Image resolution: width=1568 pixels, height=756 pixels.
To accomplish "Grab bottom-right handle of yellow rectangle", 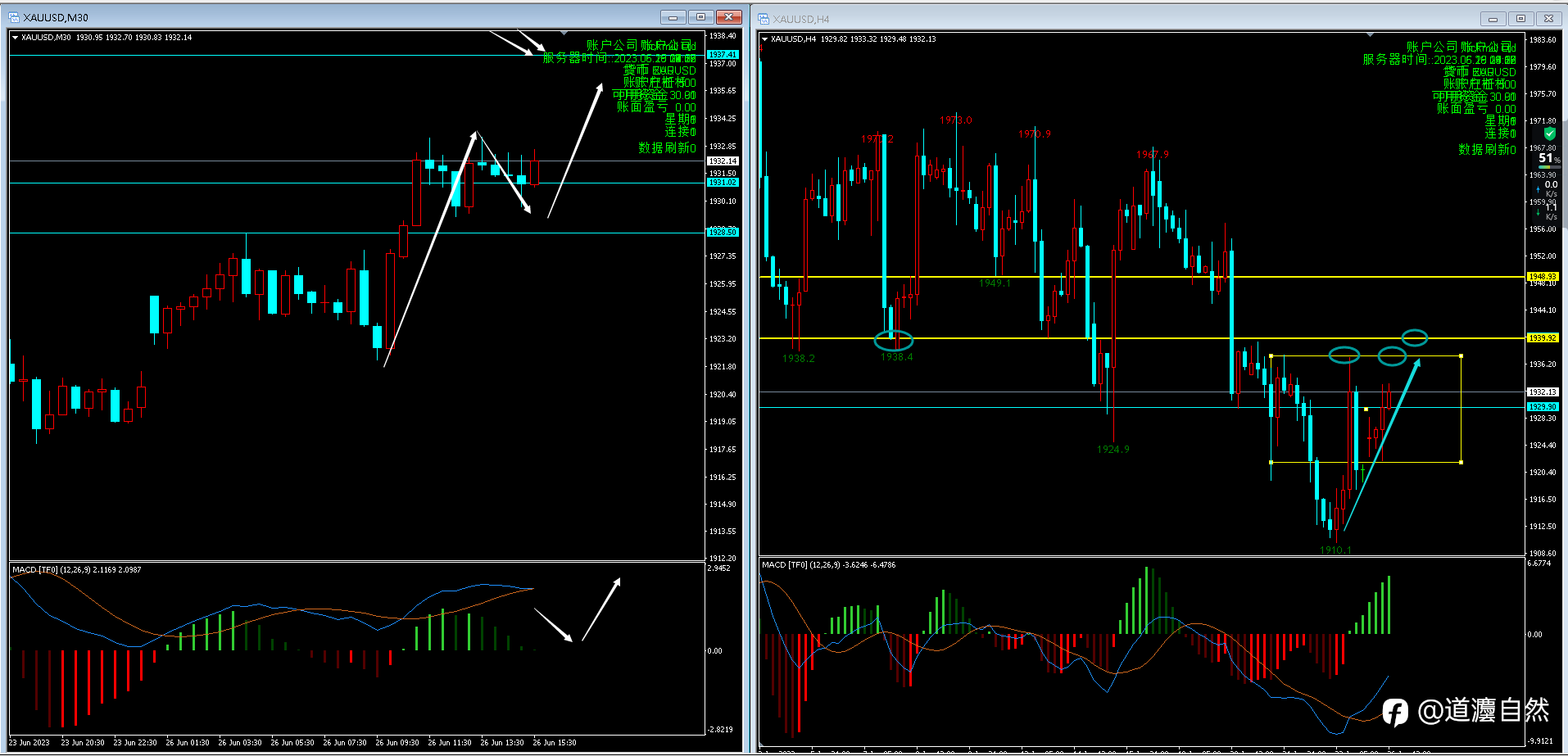I will (1462, 463).
